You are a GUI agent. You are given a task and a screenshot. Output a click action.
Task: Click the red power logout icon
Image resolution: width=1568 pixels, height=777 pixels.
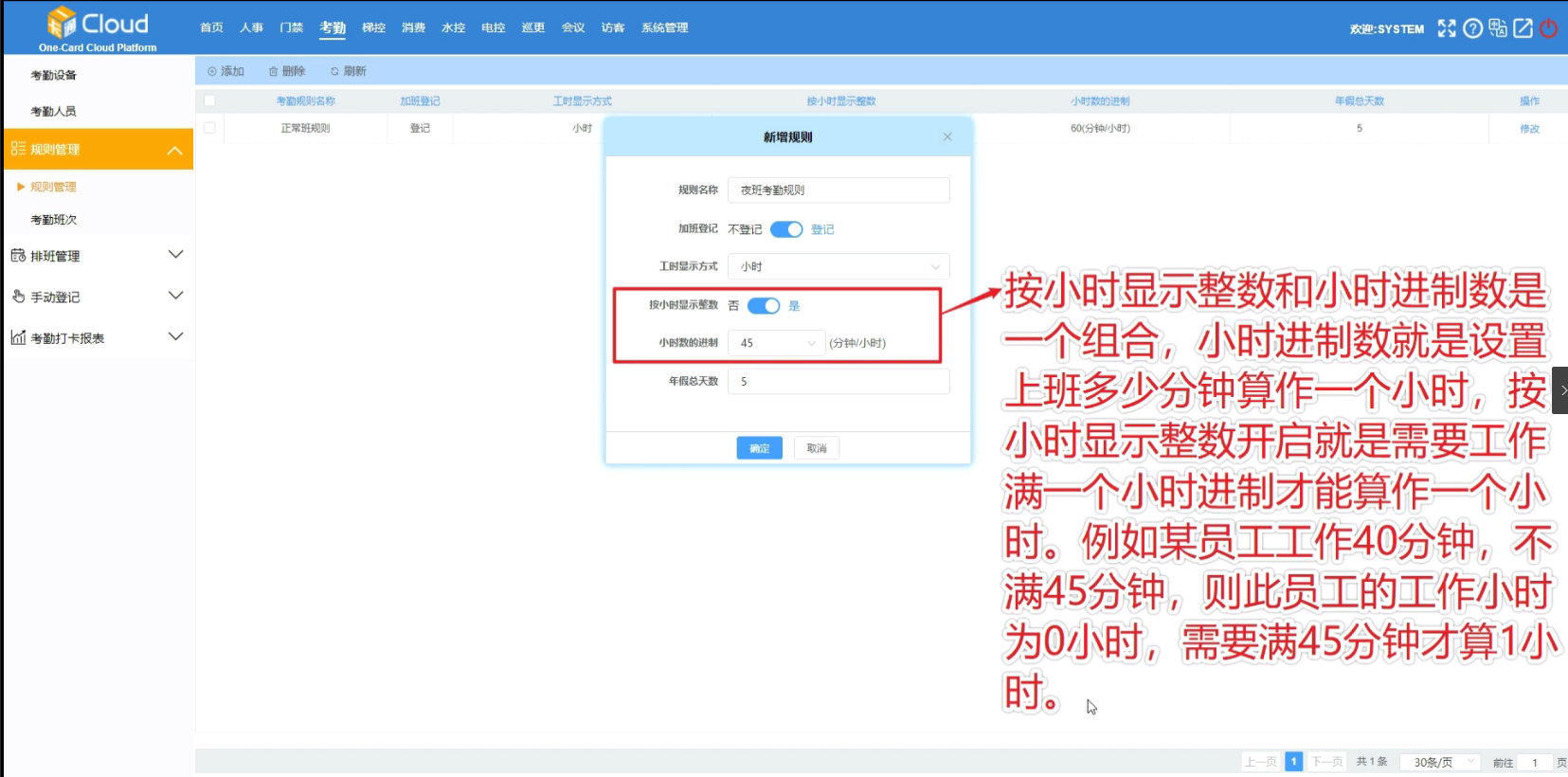[1548, 28]
